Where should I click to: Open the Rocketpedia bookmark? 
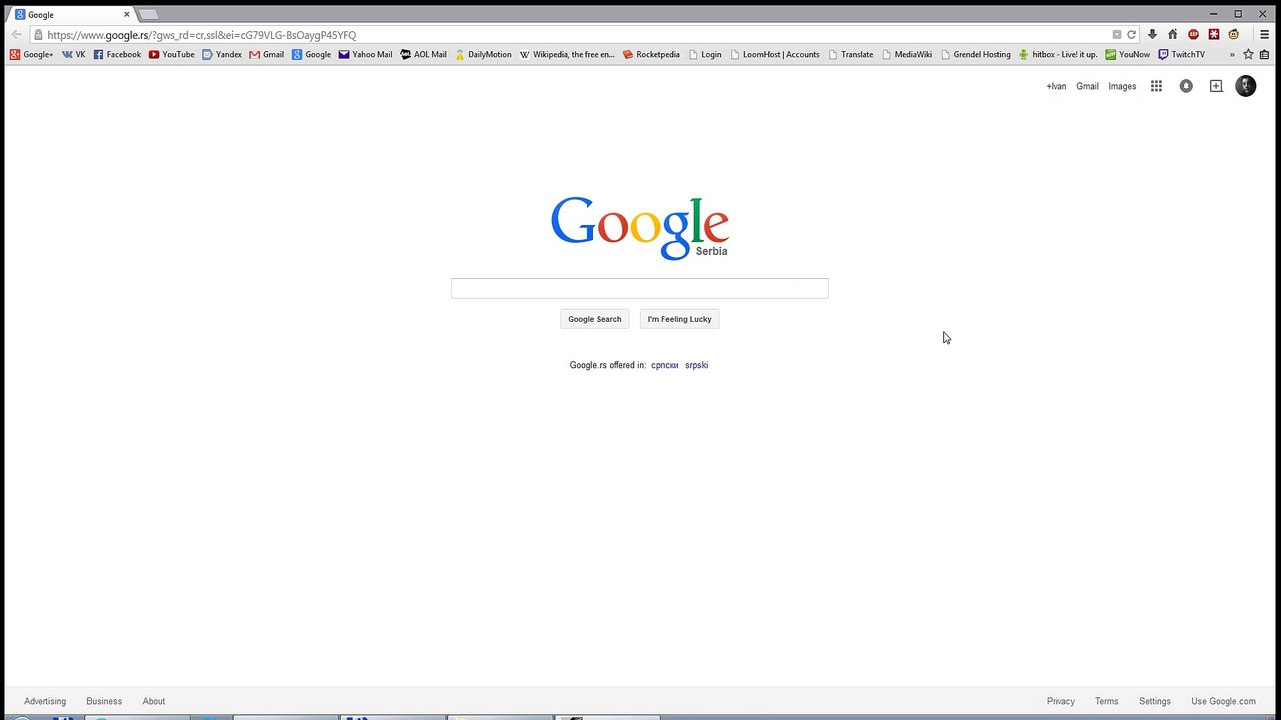(x=651, y=54)
